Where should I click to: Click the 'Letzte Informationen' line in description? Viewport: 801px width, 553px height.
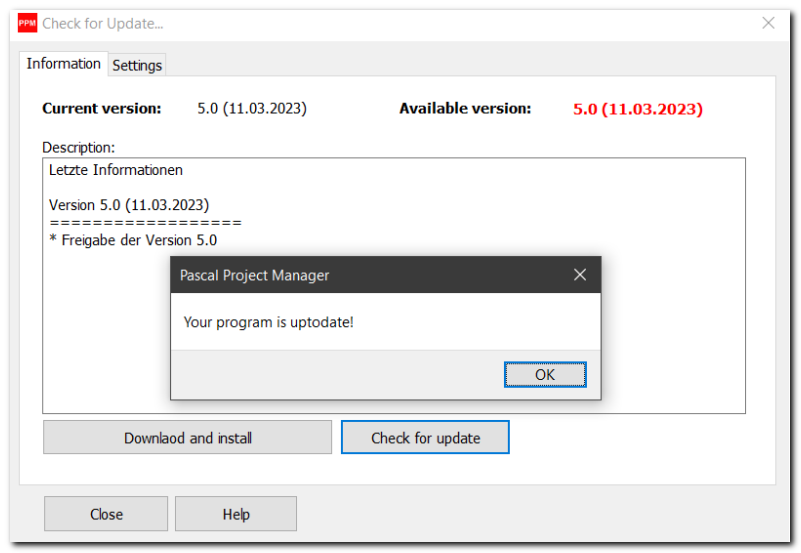tap(116, 170)
